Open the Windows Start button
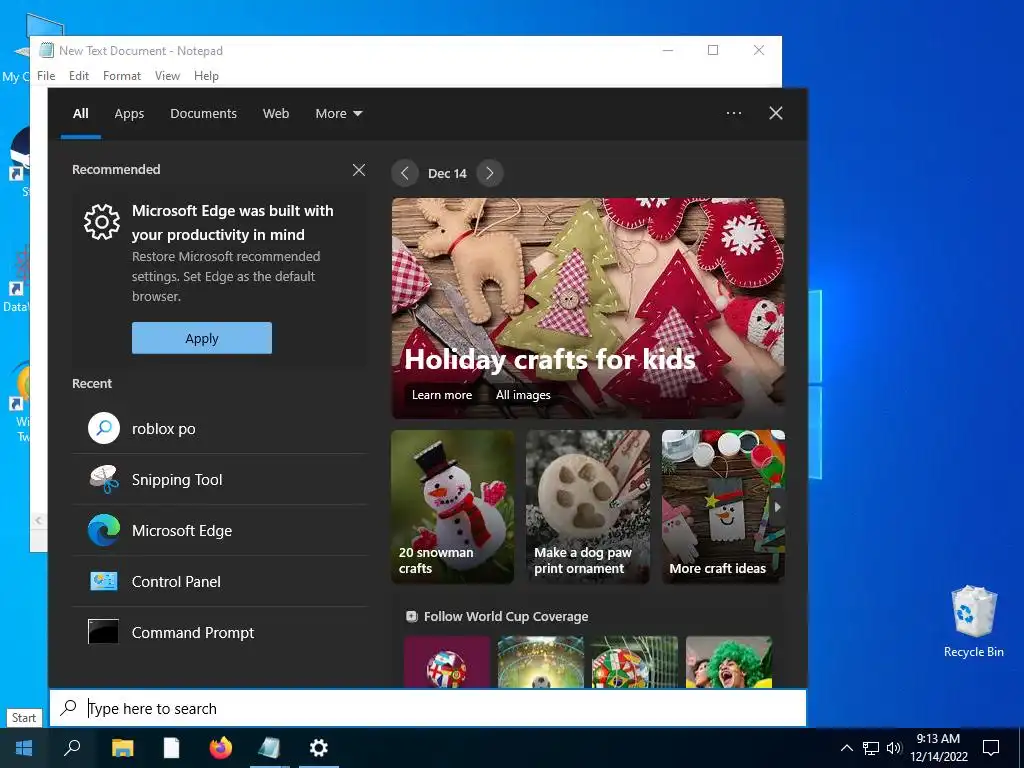The width and height of the screenshot is (1024, 768). tap(24, 748)
